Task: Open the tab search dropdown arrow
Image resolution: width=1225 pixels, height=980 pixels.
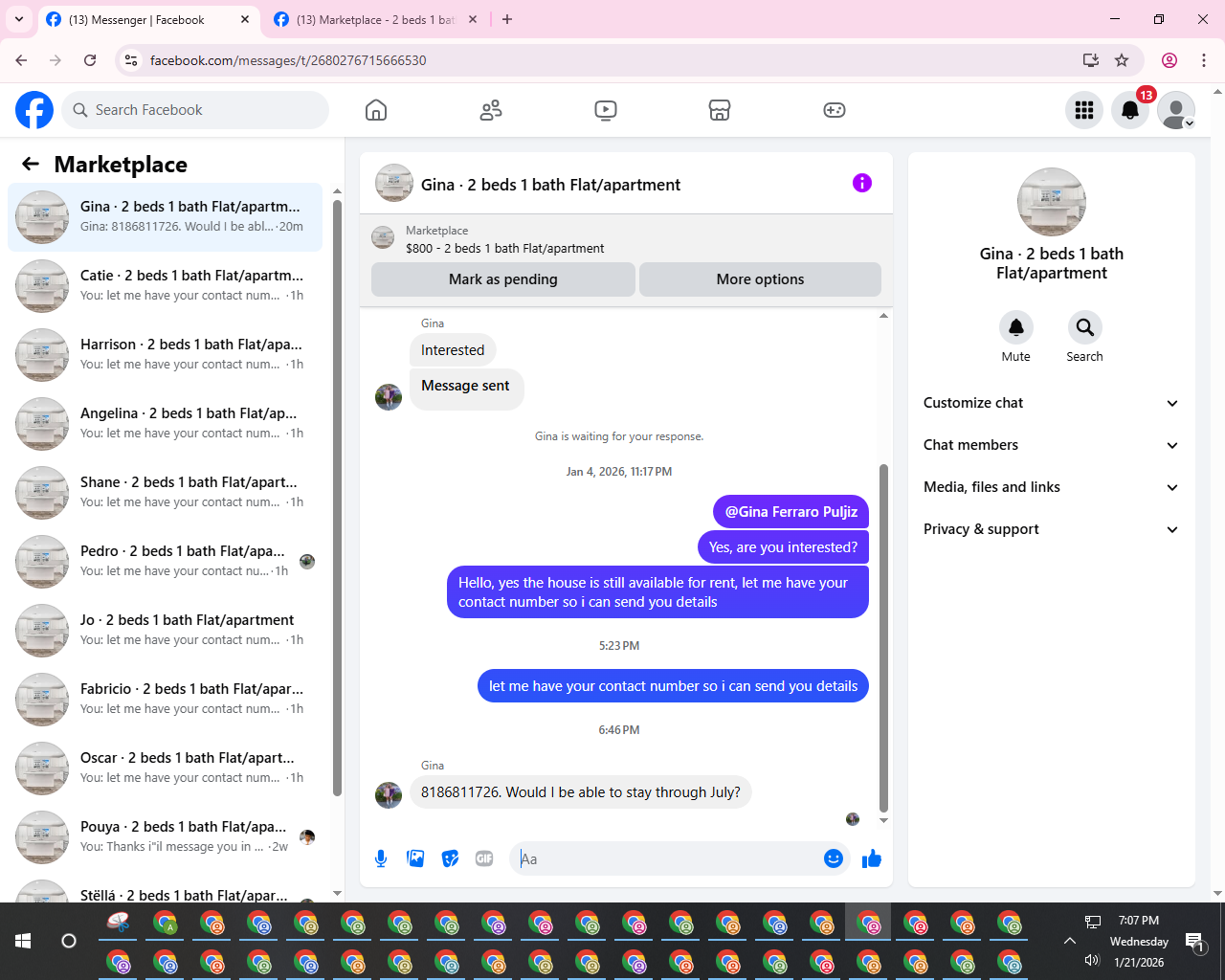Action: pos(19,19)
